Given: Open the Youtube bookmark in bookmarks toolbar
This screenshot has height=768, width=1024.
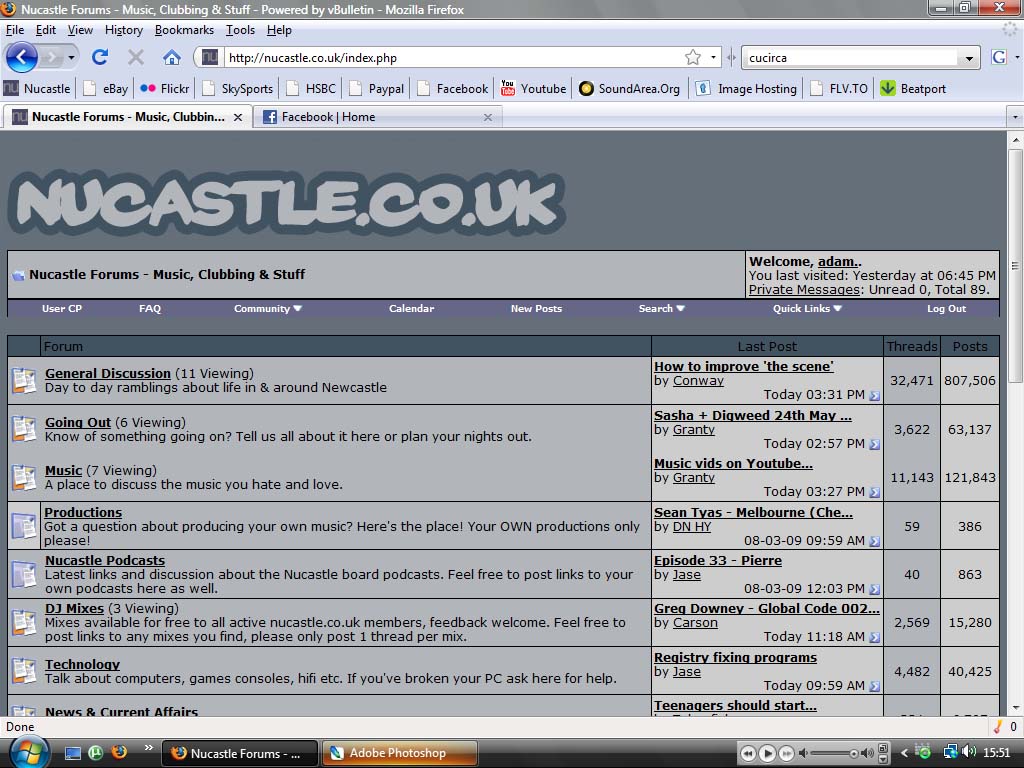Looking at the screenshot, I should pos(533,88).
